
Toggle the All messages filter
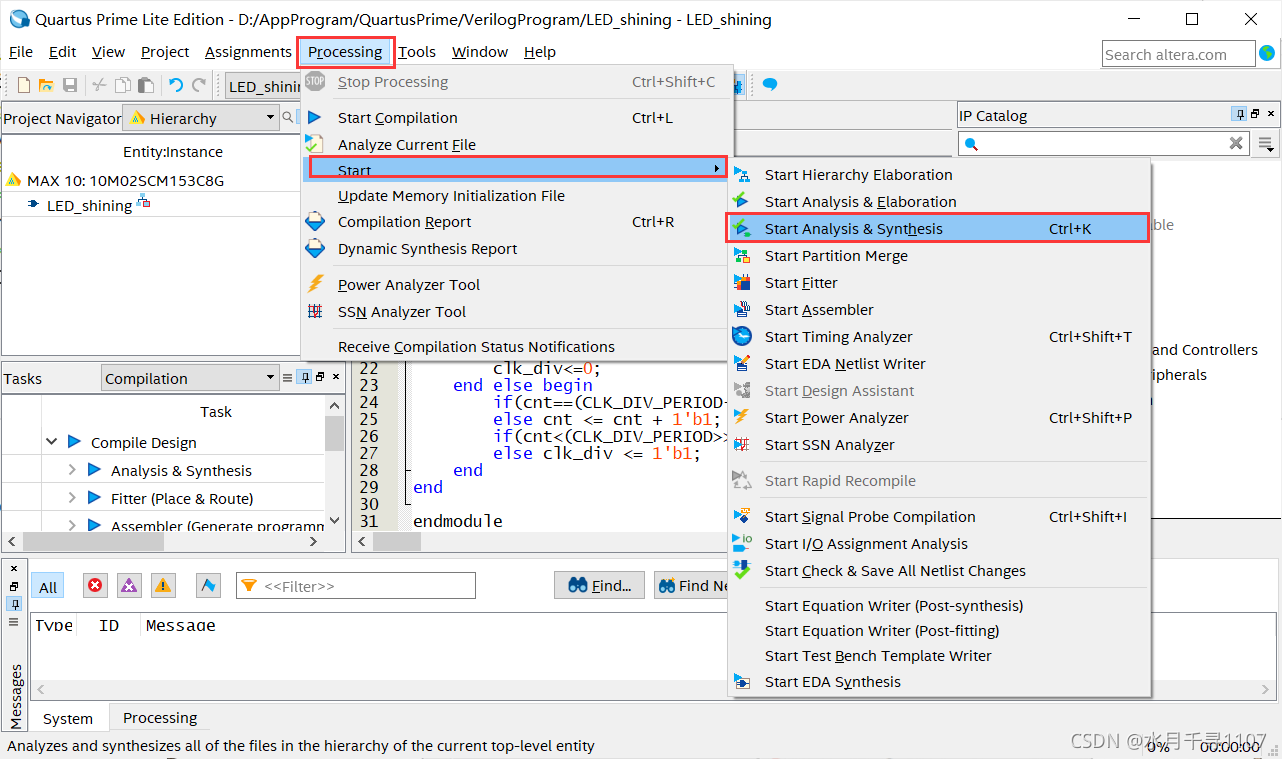click(x=48, y=586)
